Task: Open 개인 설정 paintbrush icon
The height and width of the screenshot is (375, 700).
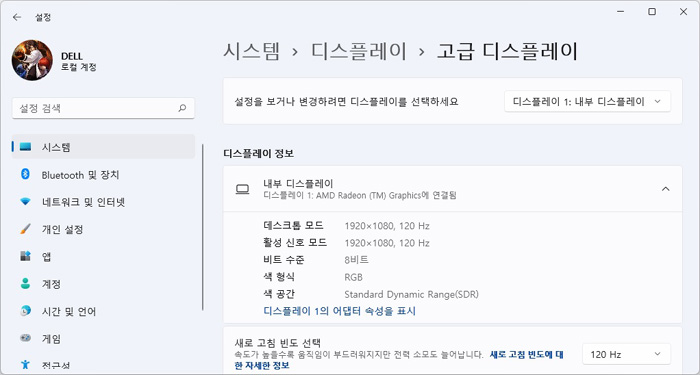Action: 25,229
